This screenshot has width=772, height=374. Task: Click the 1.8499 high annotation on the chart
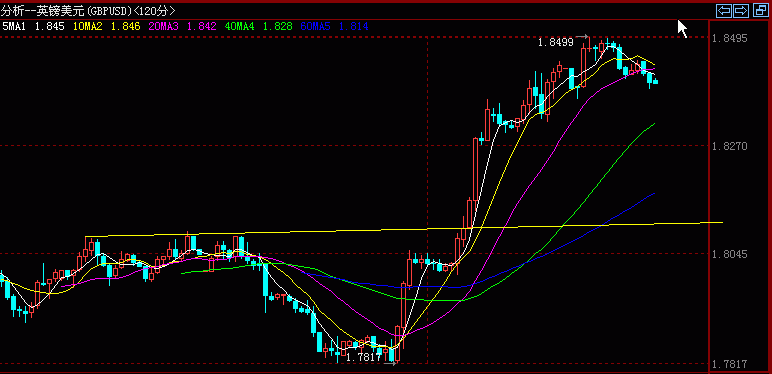pos(555,42)
